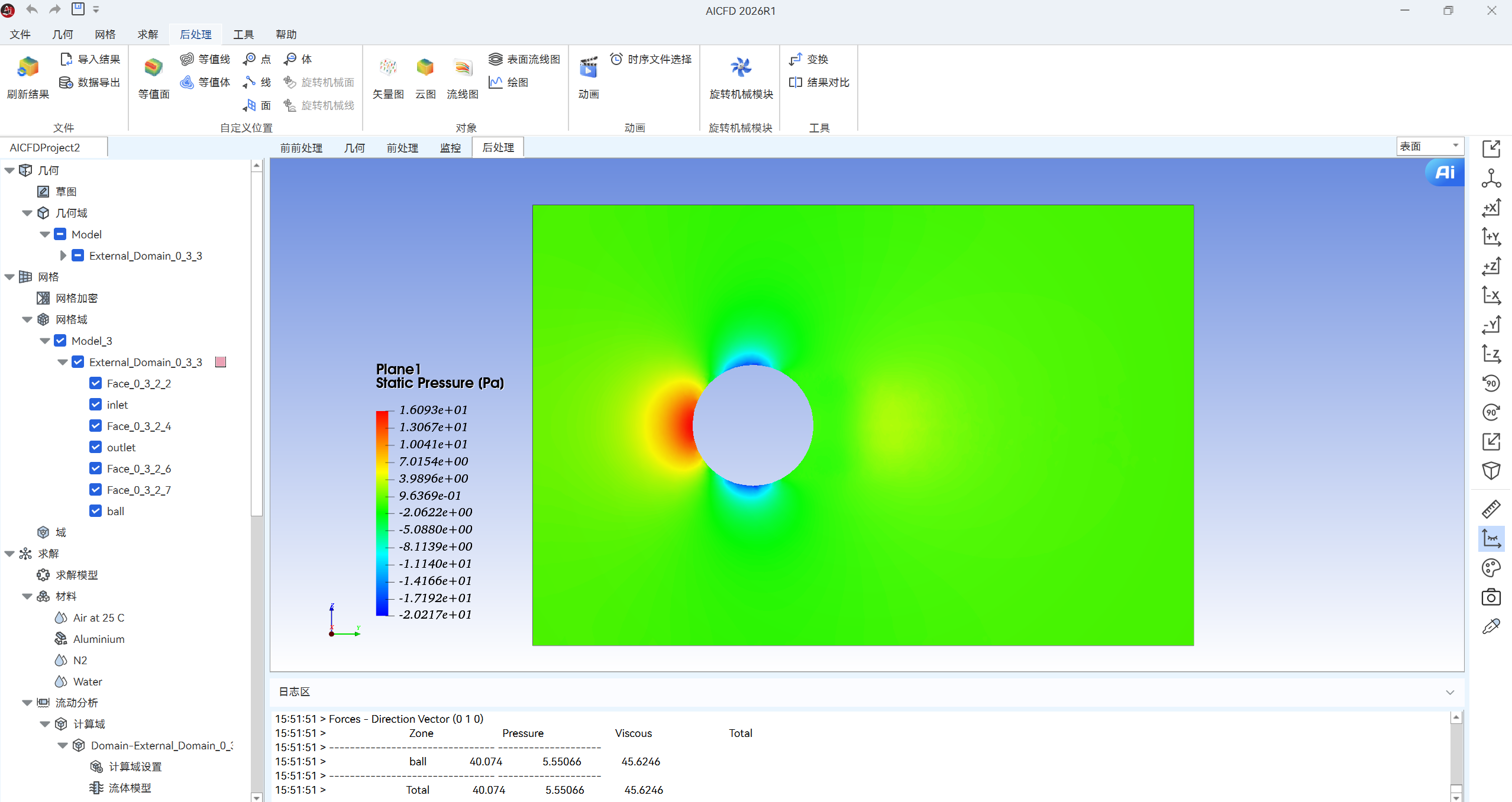Click the pressure color legend bar
Screen dimensions: 1512x802
(x=382, y=513)
